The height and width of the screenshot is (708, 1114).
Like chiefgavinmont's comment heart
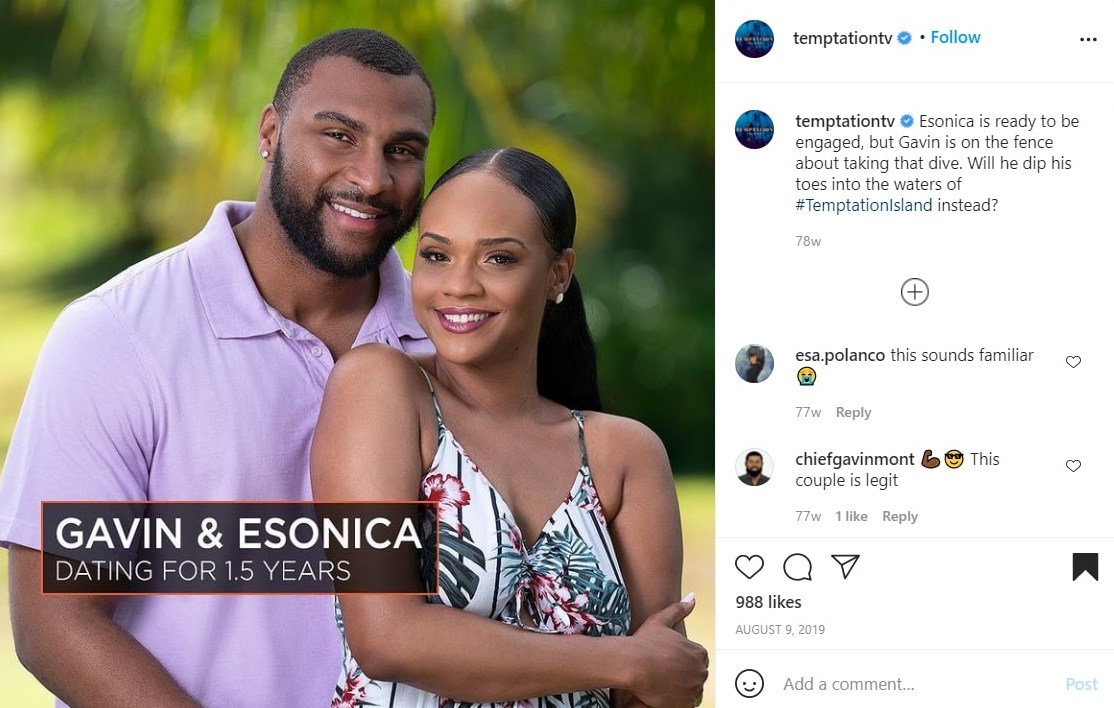tap(1073, 465)
